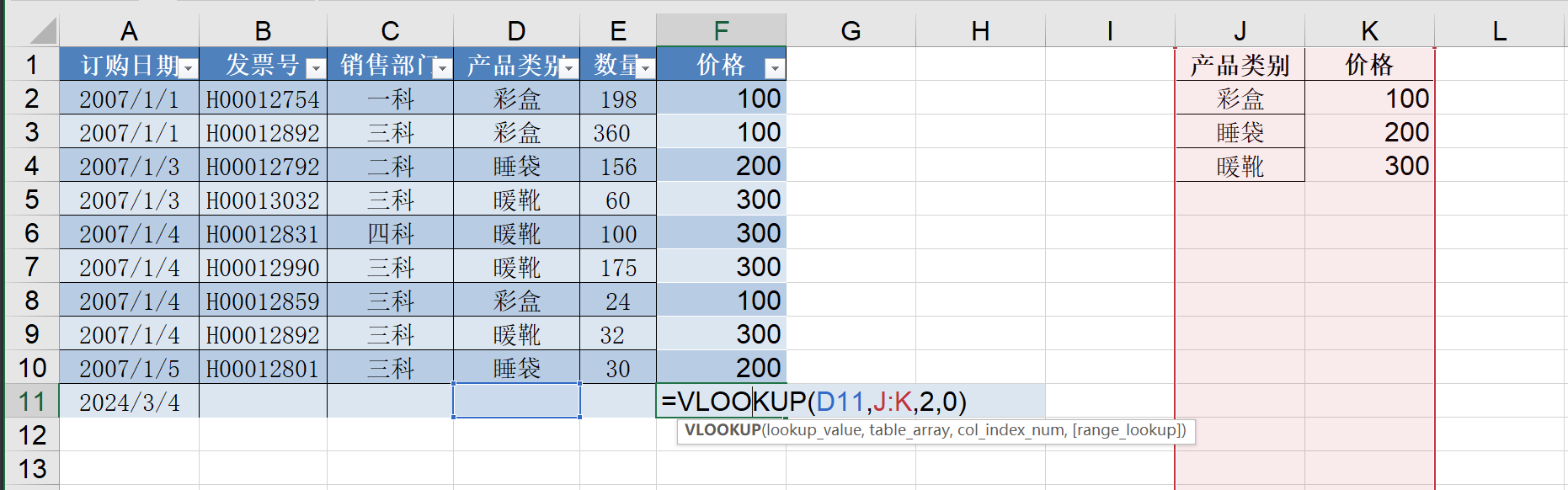
Task: Click 产品类别 header in column J
Action: pos(1240,65)
